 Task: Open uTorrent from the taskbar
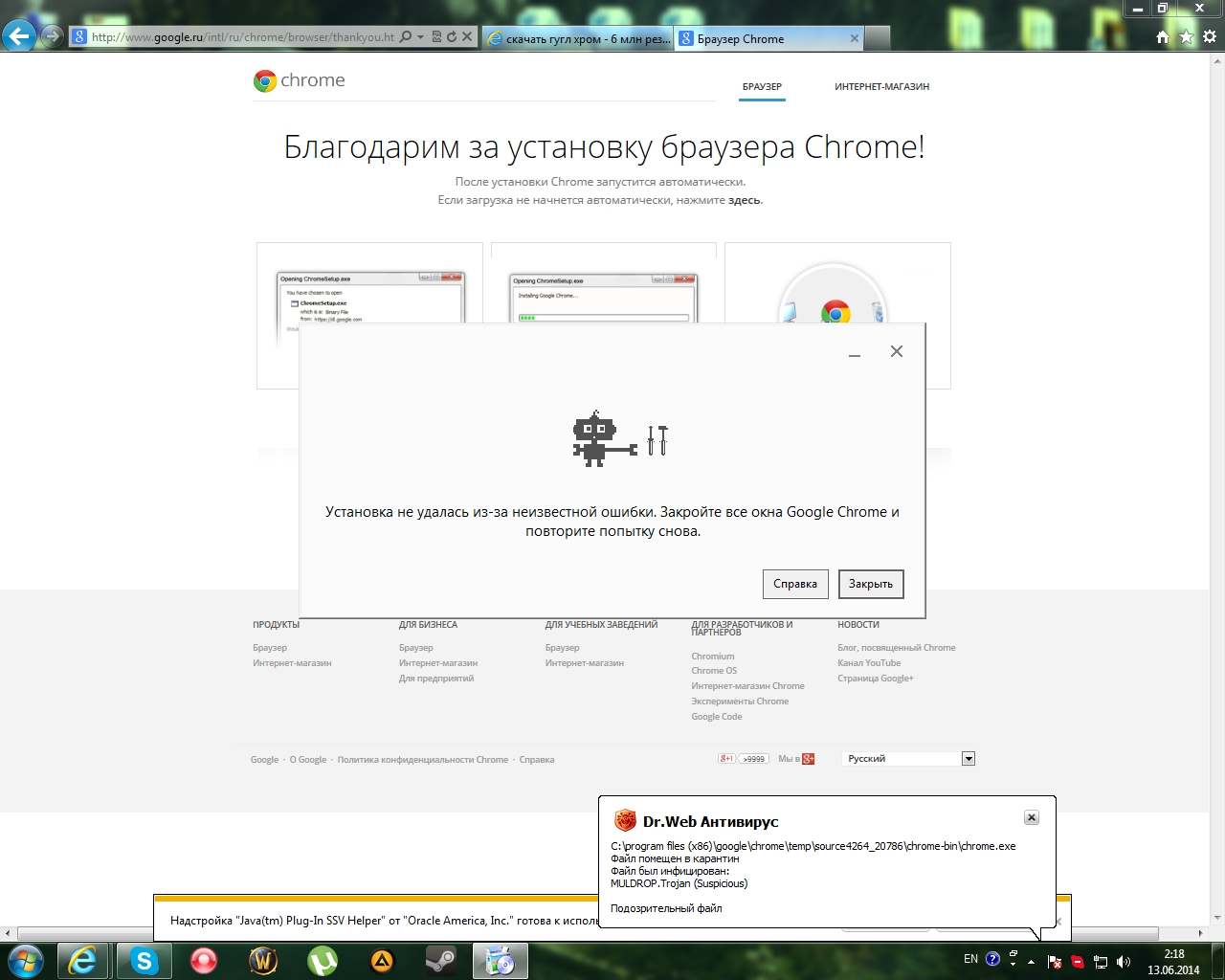(323, 961)
